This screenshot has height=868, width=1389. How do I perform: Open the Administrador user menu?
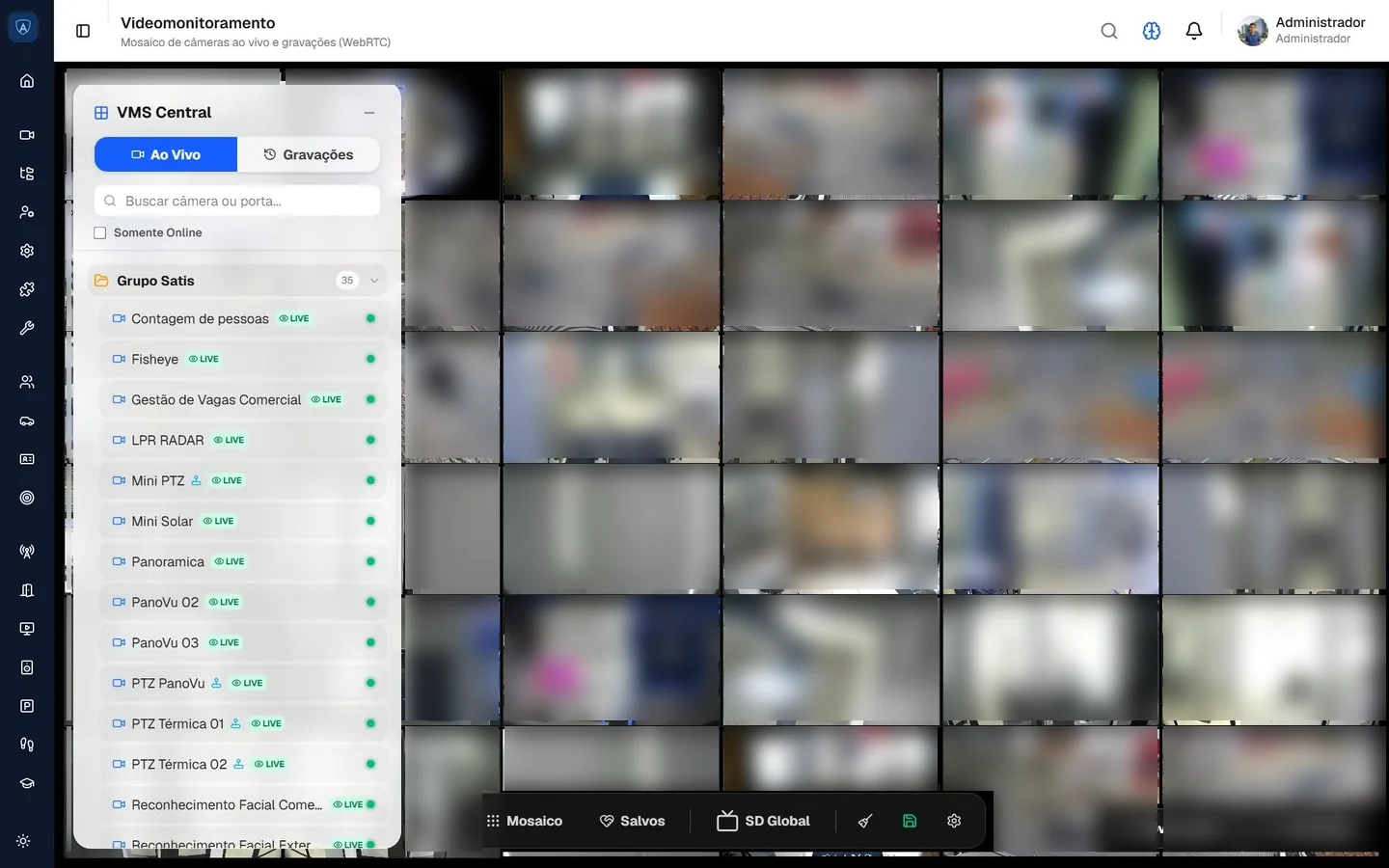click(x=1302, y=31)
